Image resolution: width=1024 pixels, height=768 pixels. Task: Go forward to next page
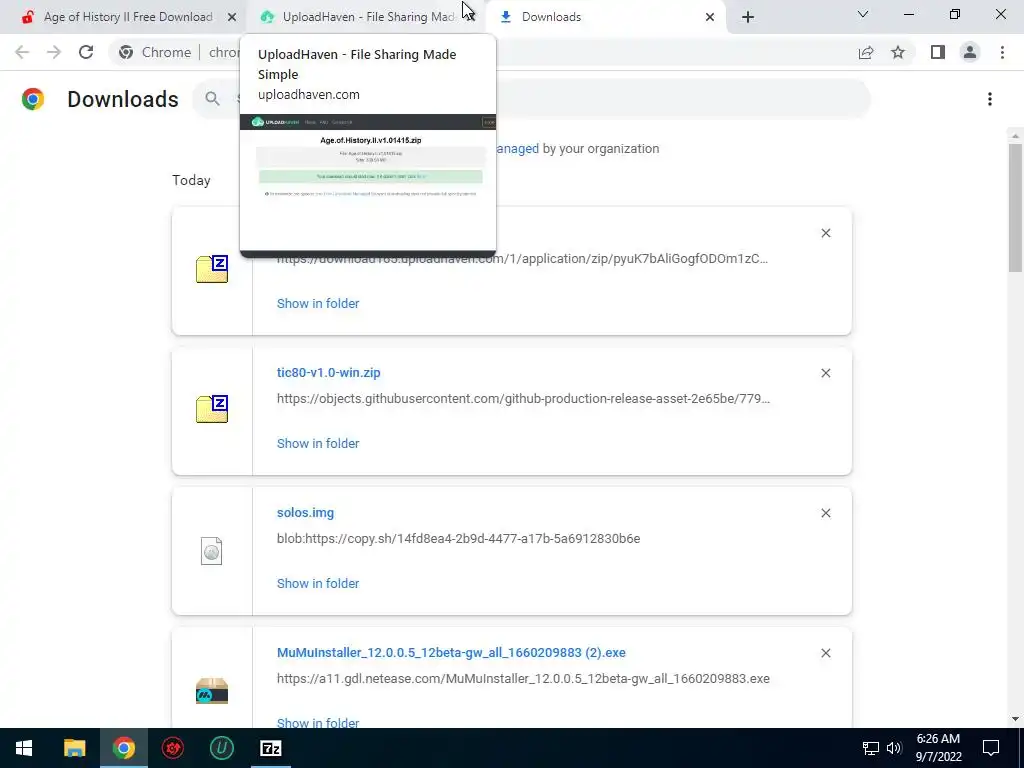click(x=54, y=52)
